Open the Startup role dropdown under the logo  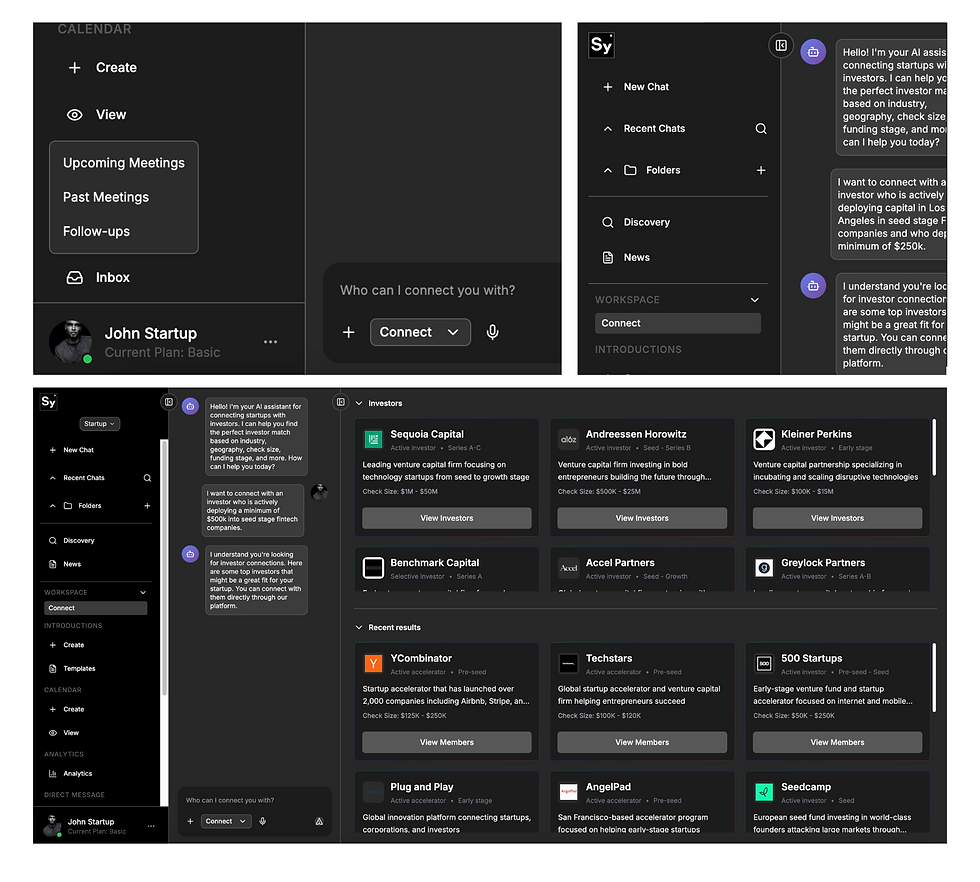click(x=99, y=424)
